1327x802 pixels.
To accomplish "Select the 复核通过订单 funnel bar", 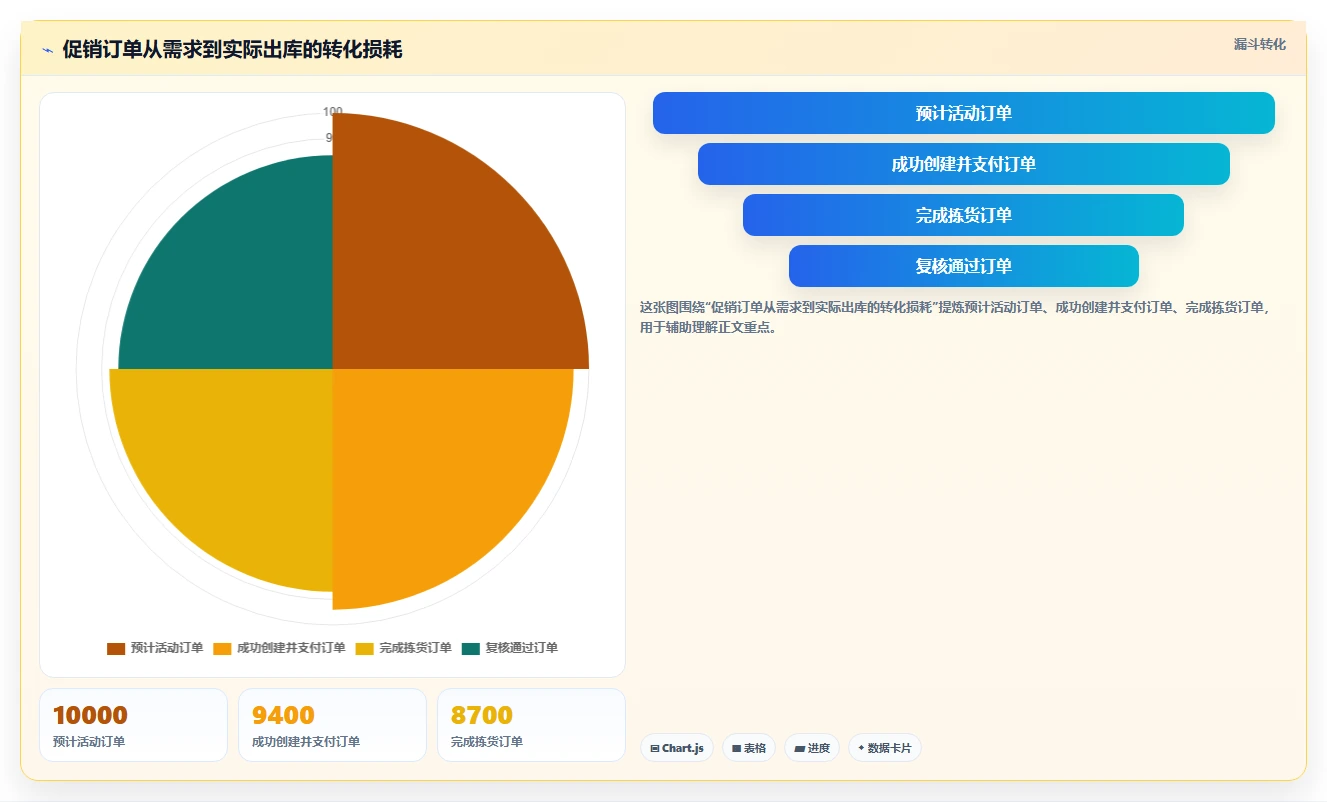I will click(964, 266).
